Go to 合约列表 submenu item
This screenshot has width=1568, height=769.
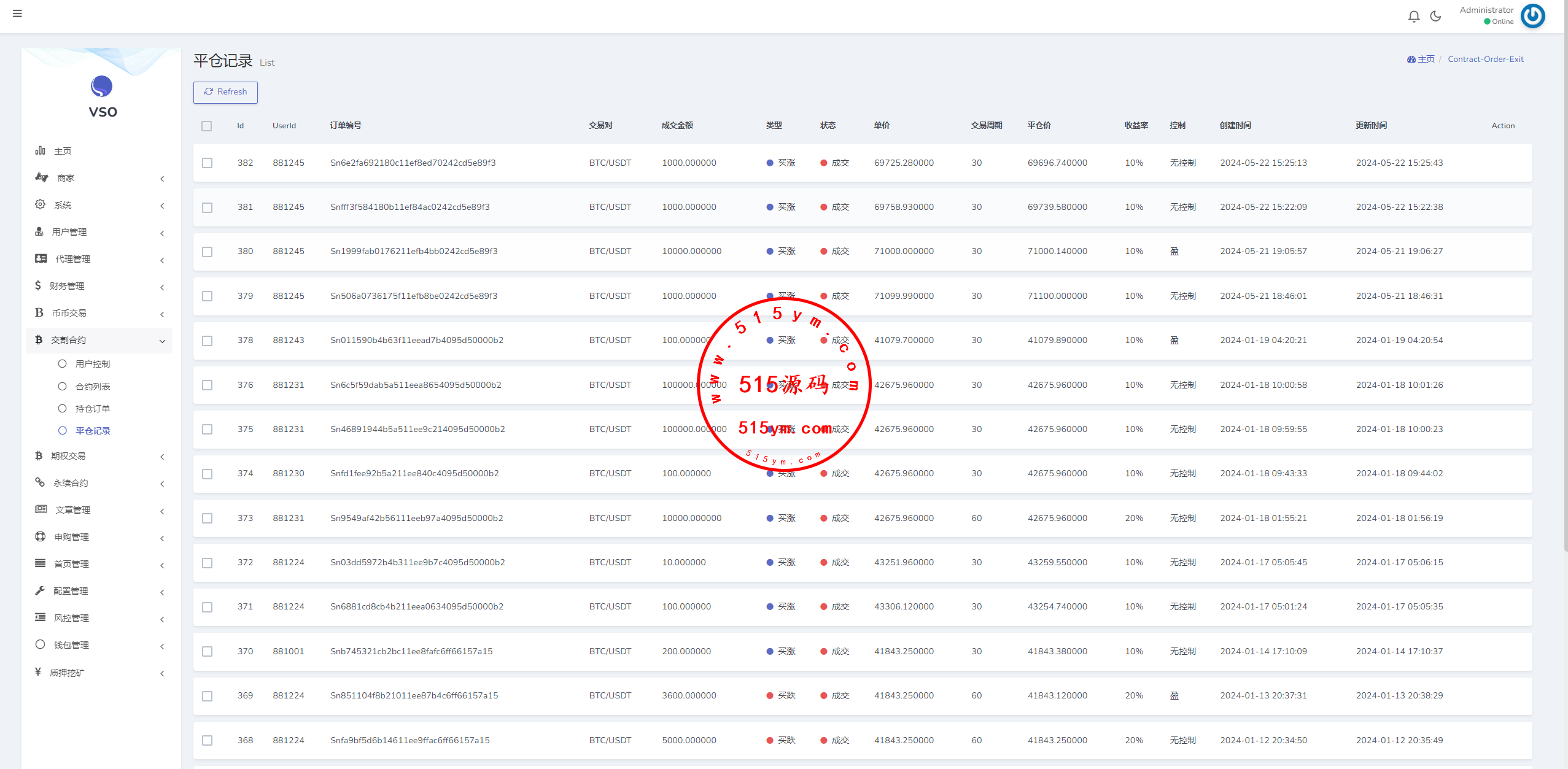click(92, 387)
